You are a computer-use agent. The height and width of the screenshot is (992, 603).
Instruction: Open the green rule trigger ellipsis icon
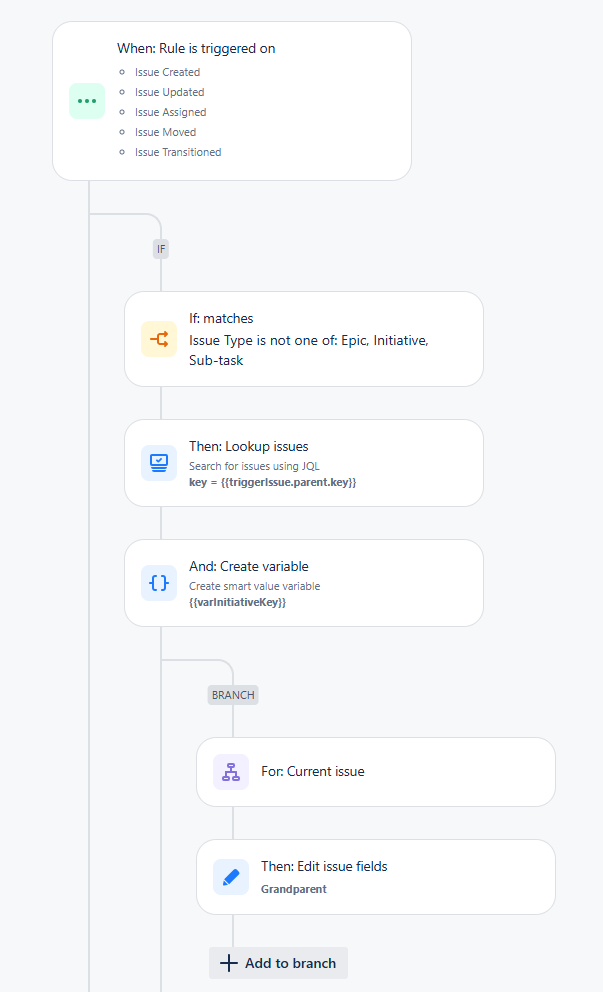(87, 101)
